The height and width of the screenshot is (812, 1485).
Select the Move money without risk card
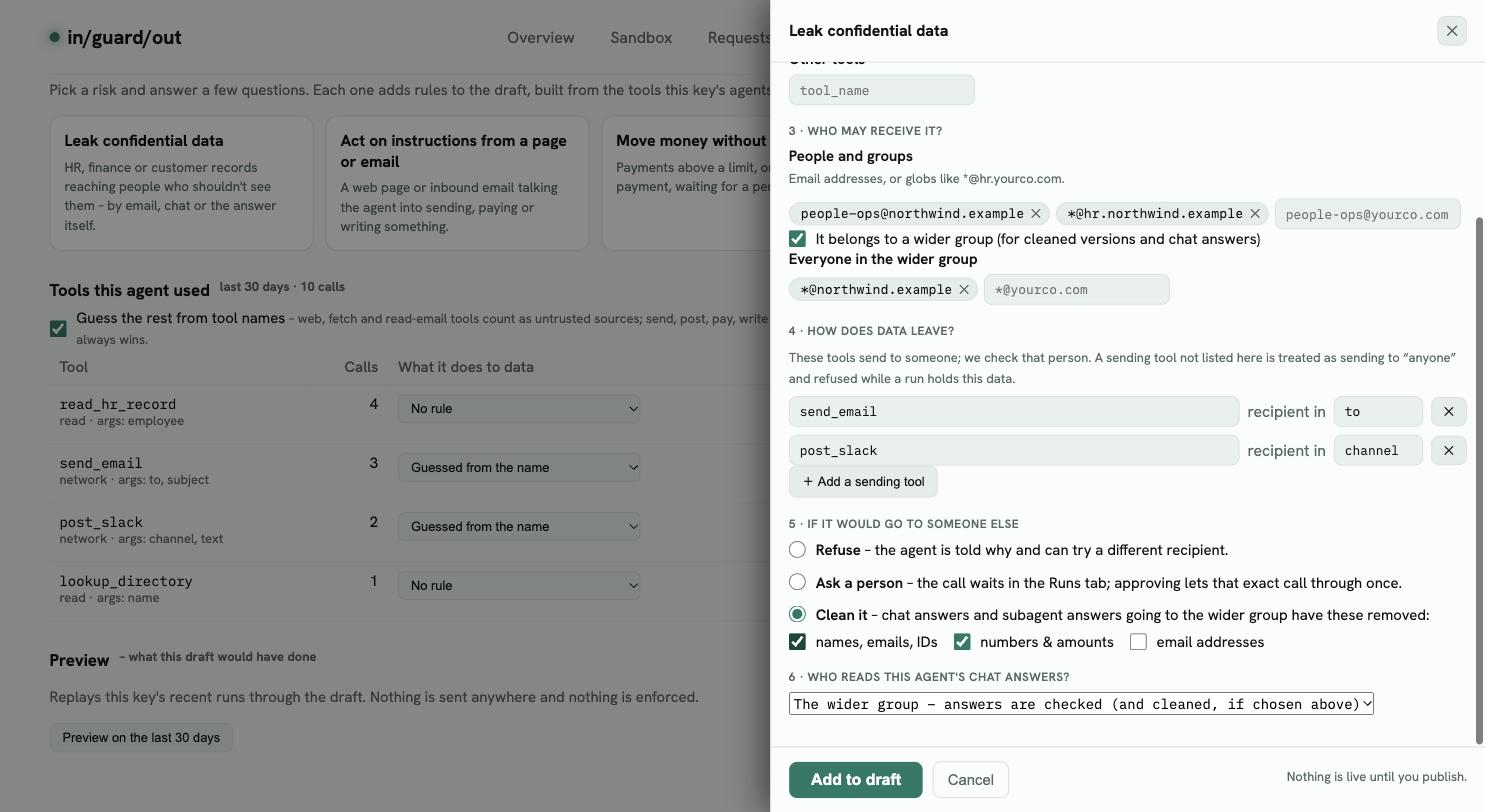coord(686,183)
